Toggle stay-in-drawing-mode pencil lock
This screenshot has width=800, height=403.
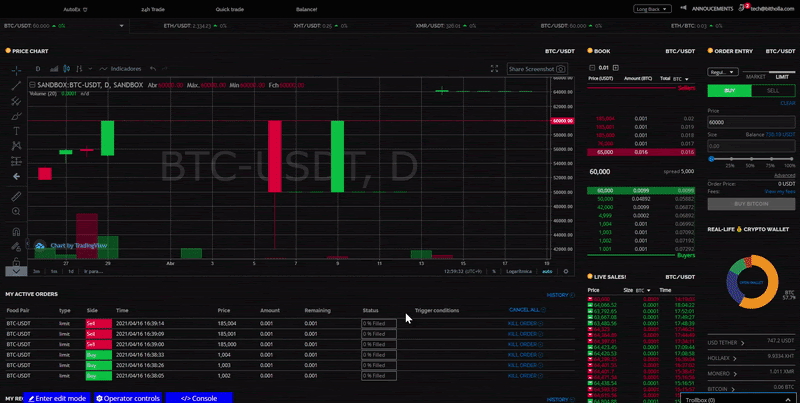(x=16, y=246)
